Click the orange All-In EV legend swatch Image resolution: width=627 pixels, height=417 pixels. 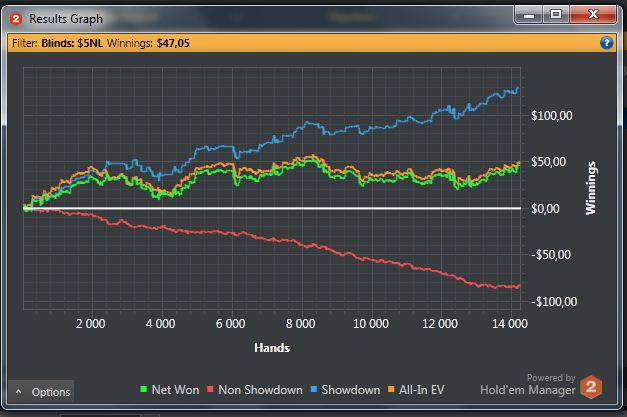pyautogui.click(x=391, y=389)
